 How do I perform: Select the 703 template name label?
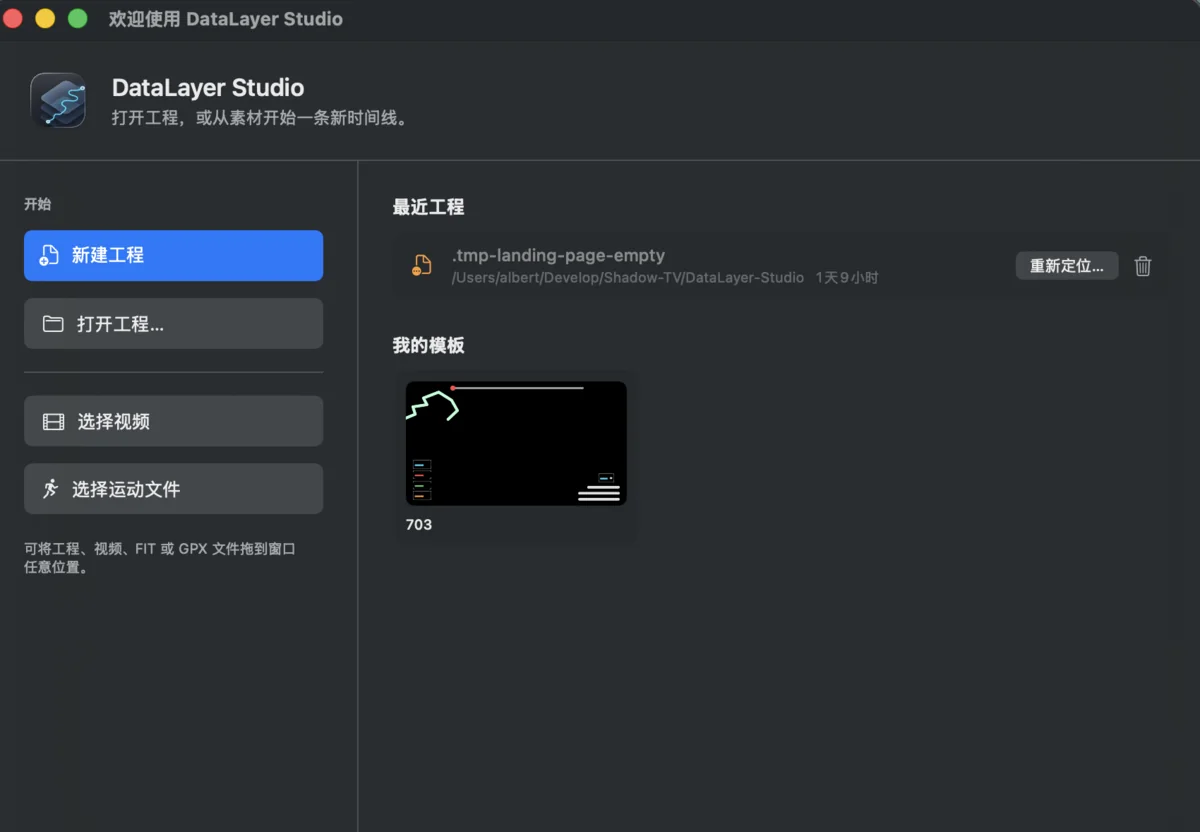click(x=419, y=524)
